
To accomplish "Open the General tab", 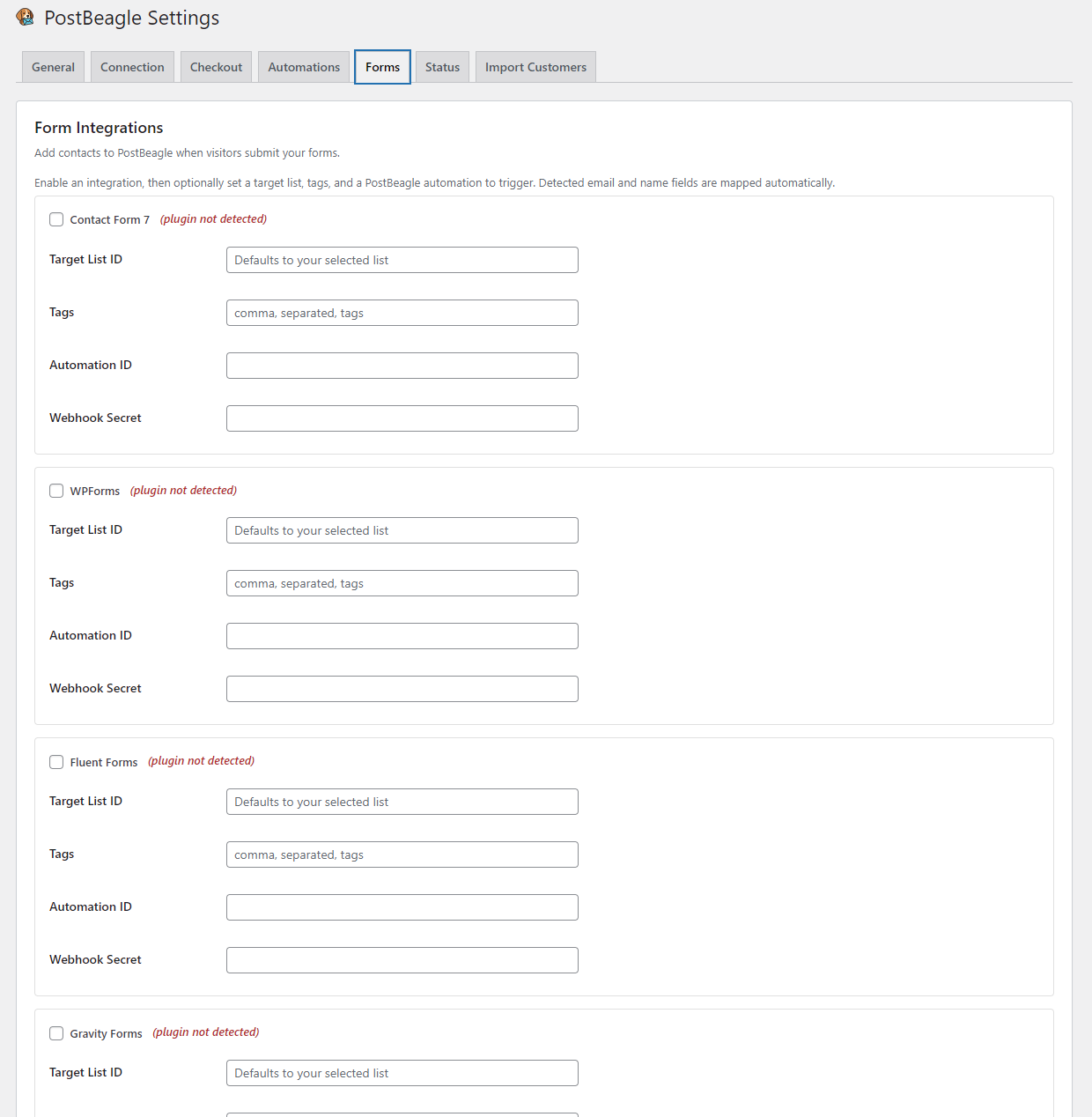I will coord(53,67).
